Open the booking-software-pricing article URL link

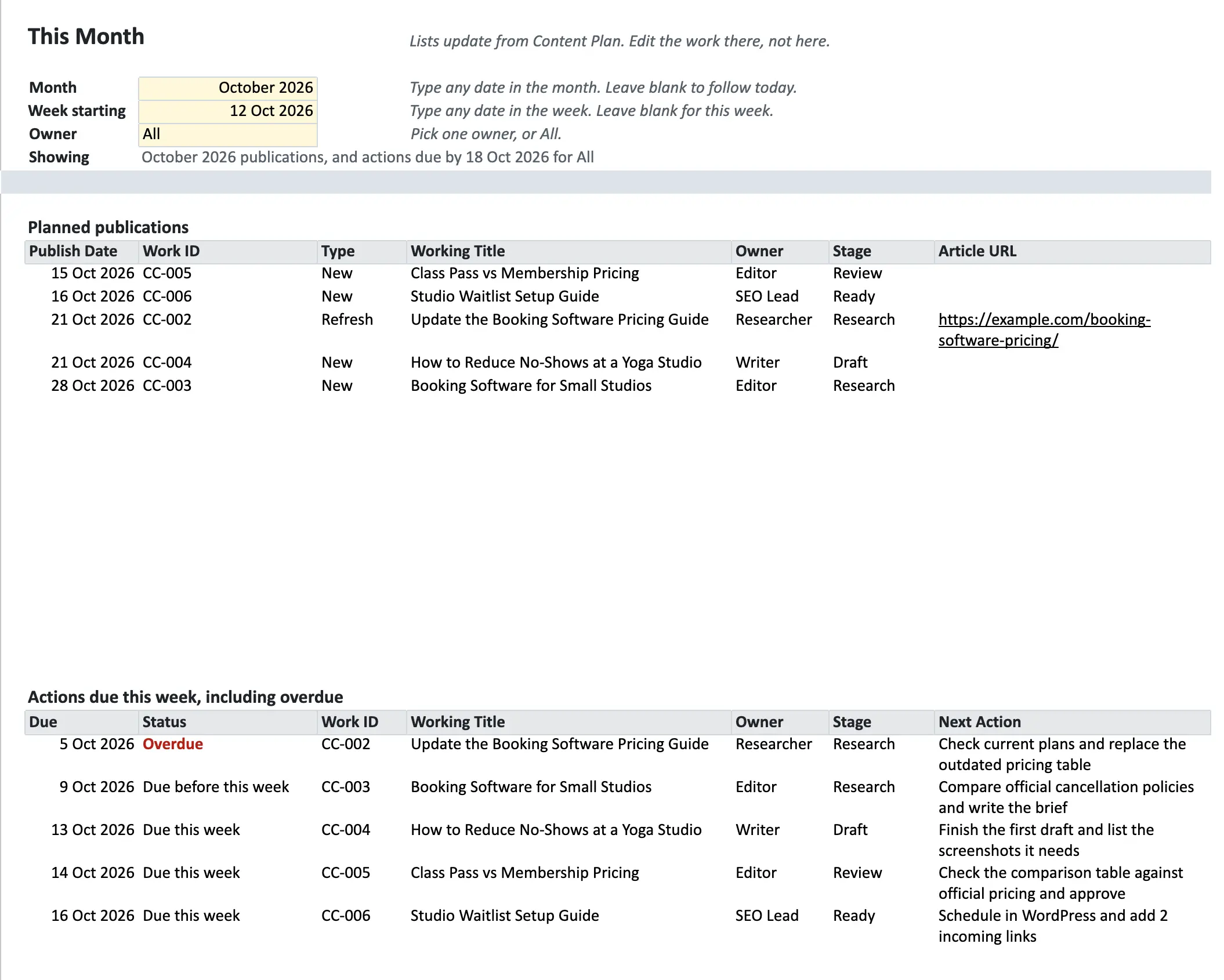coord(1044,329)
